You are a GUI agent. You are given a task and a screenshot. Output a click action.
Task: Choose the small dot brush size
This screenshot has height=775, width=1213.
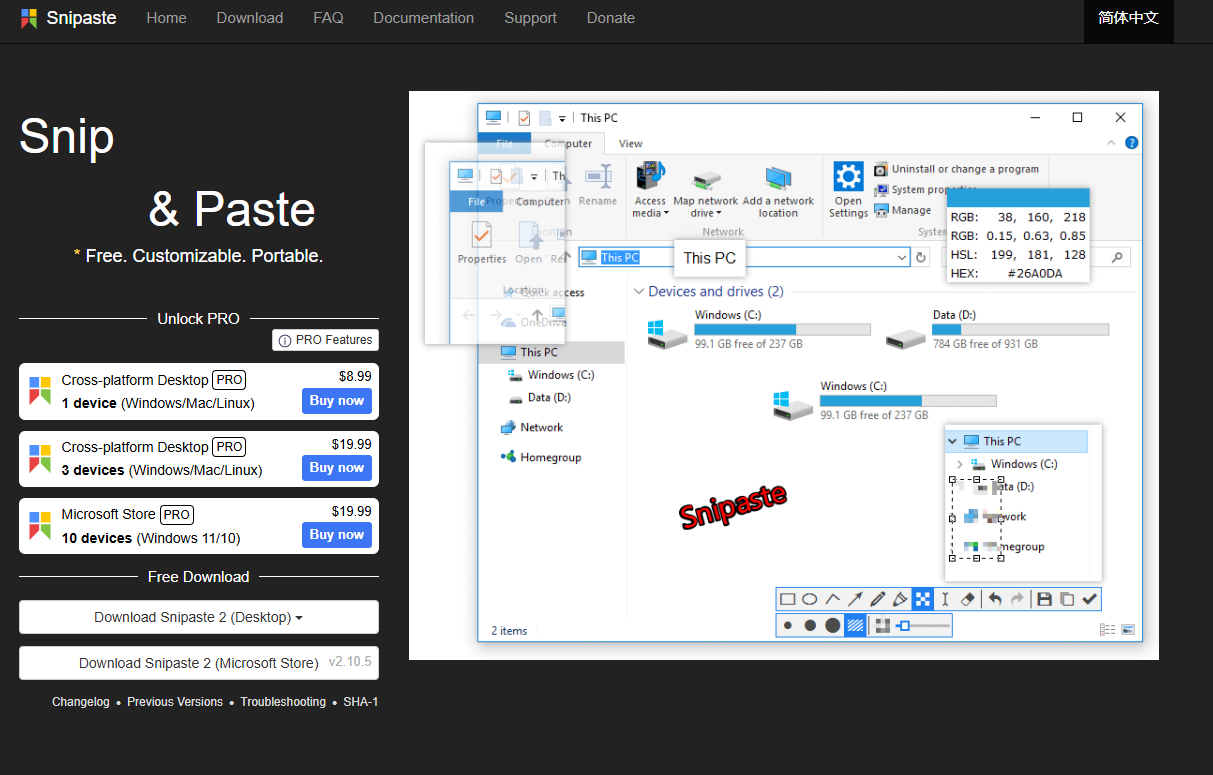tap(788, 626)
